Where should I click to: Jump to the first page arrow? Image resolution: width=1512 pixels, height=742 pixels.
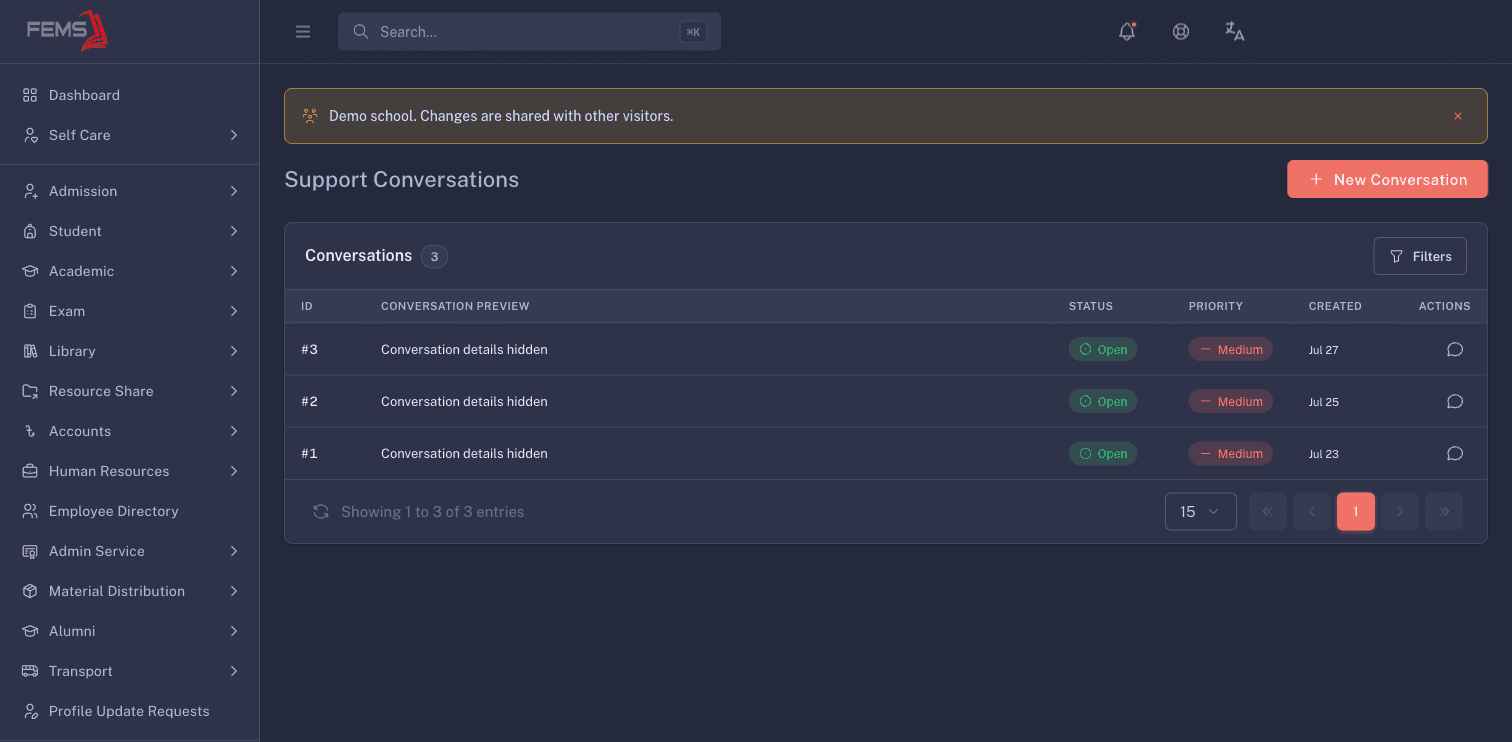[1268, 511]
